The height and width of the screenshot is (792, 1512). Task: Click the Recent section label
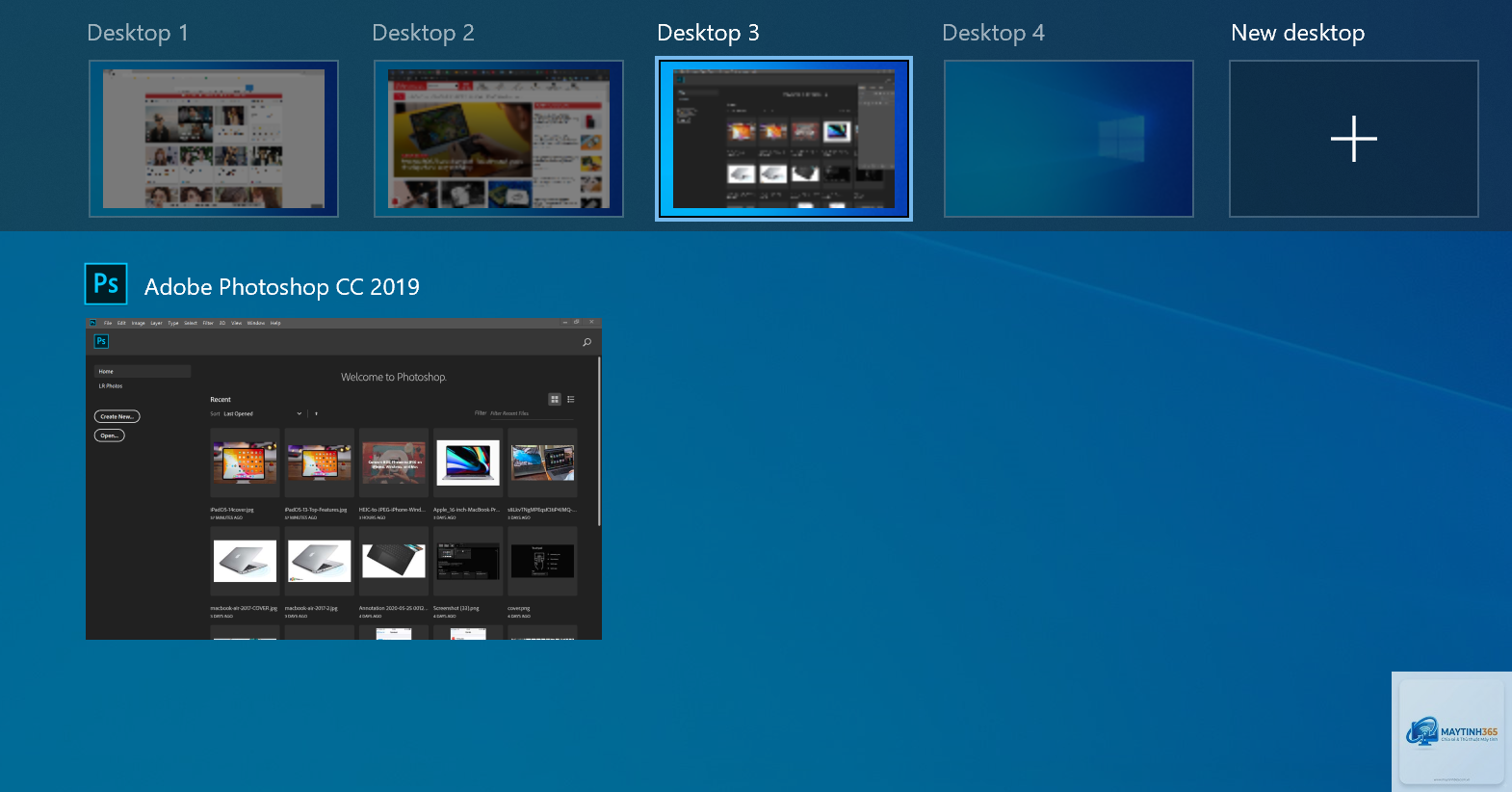[x=221, y=400]
